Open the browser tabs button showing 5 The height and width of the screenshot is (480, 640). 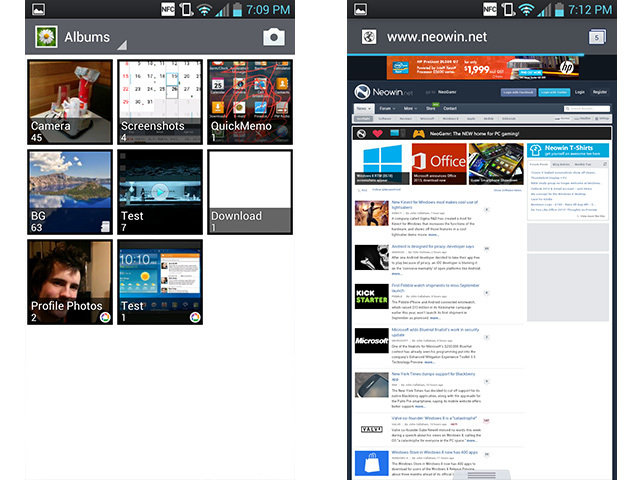[597, 37]
